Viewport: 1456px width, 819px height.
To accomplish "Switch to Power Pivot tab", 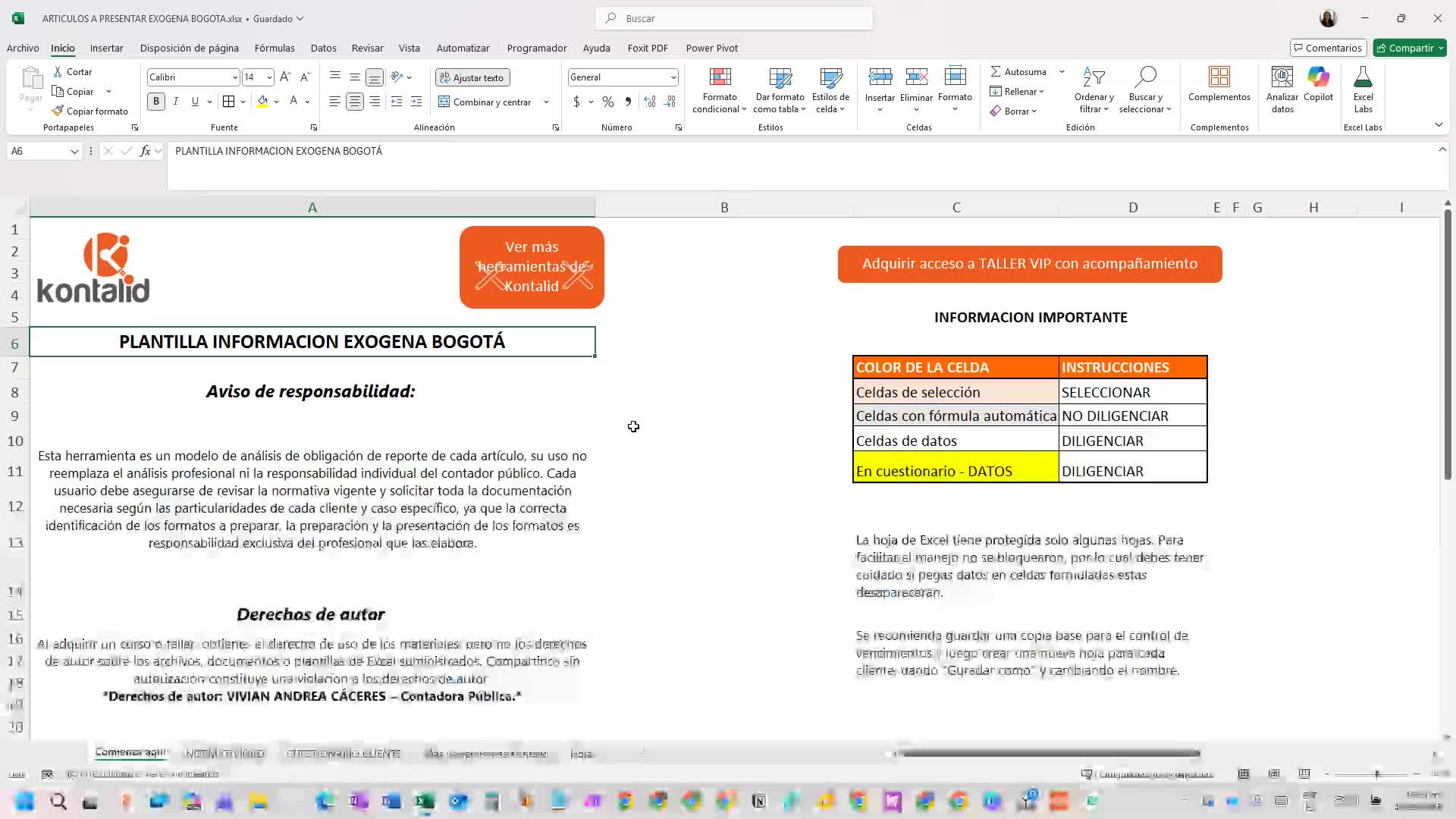I will (711, 48).
